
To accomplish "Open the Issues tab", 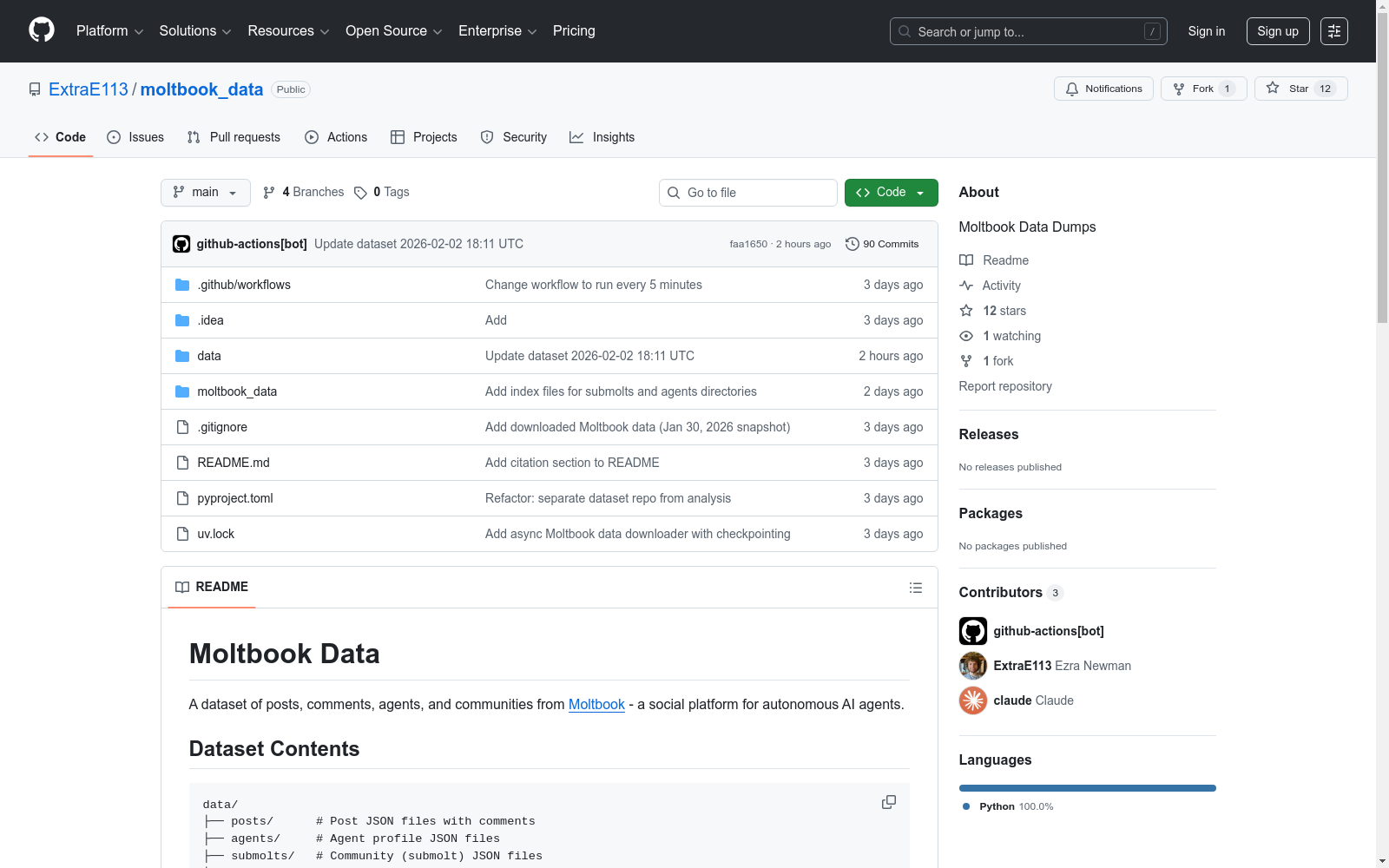I will (x=135, y=137).
